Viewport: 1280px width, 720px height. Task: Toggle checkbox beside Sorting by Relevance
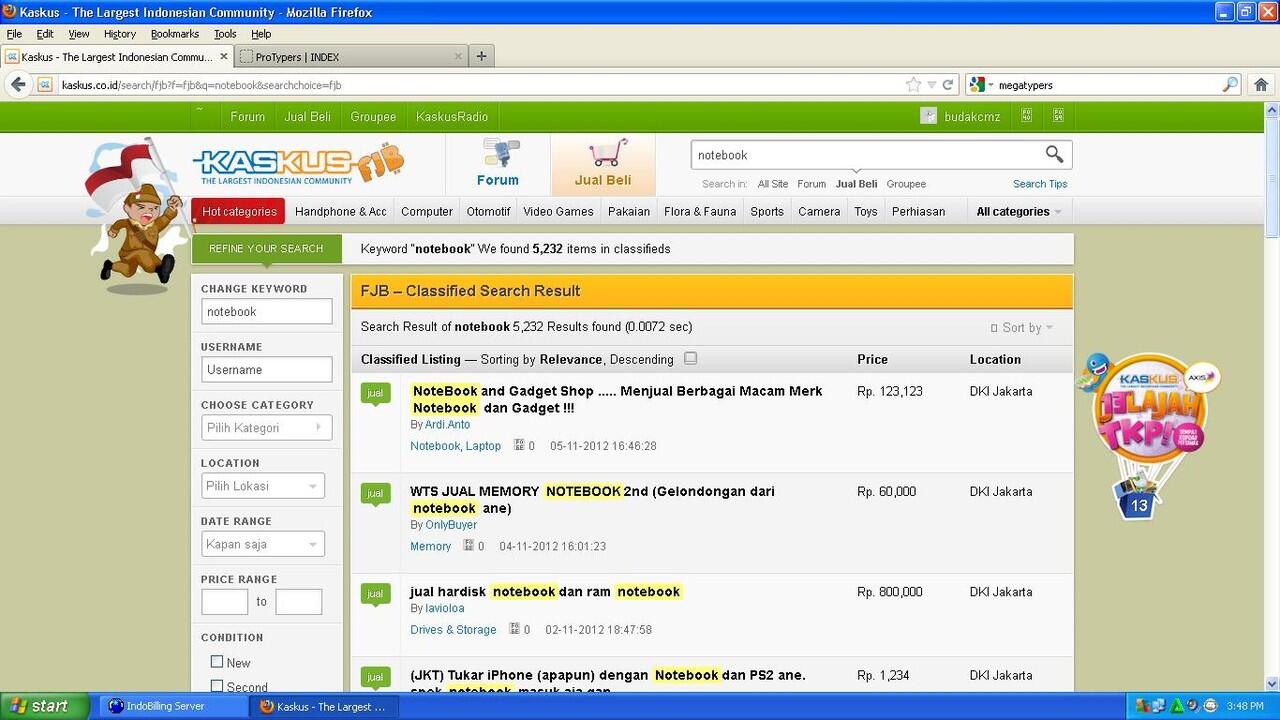click(x=690, y=358)
